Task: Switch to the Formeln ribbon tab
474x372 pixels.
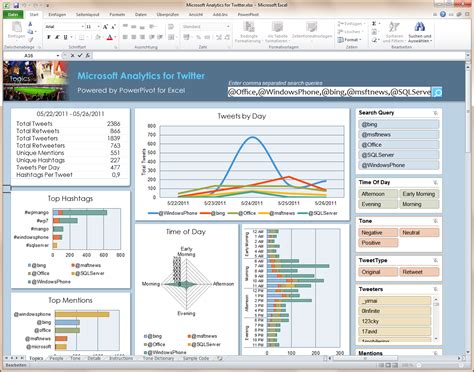Action: tap(117, 15)
